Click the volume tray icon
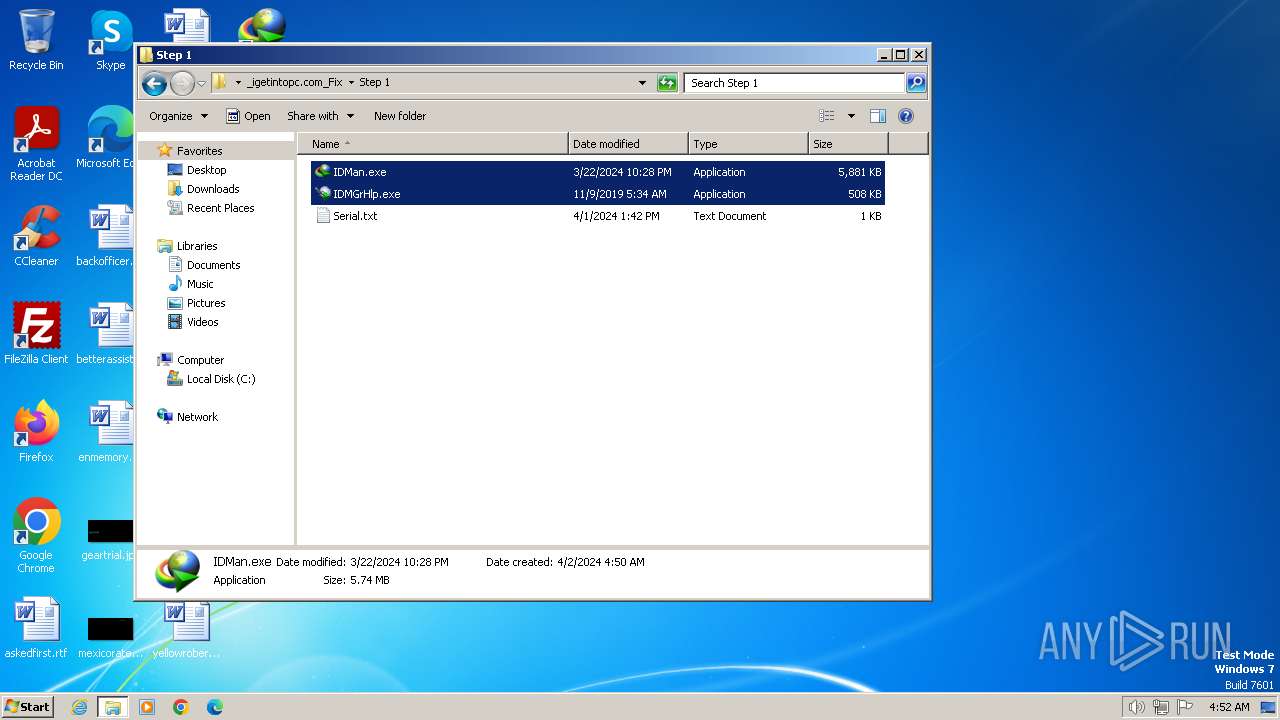The height and width of the screenshot is (720, 1280). click(x=1136, y=707)
